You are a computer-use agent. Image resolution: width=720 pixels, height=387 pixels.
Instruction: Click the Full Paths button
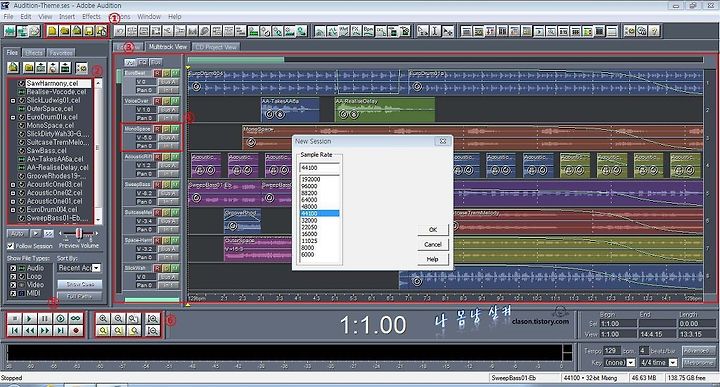pos(80,297)
